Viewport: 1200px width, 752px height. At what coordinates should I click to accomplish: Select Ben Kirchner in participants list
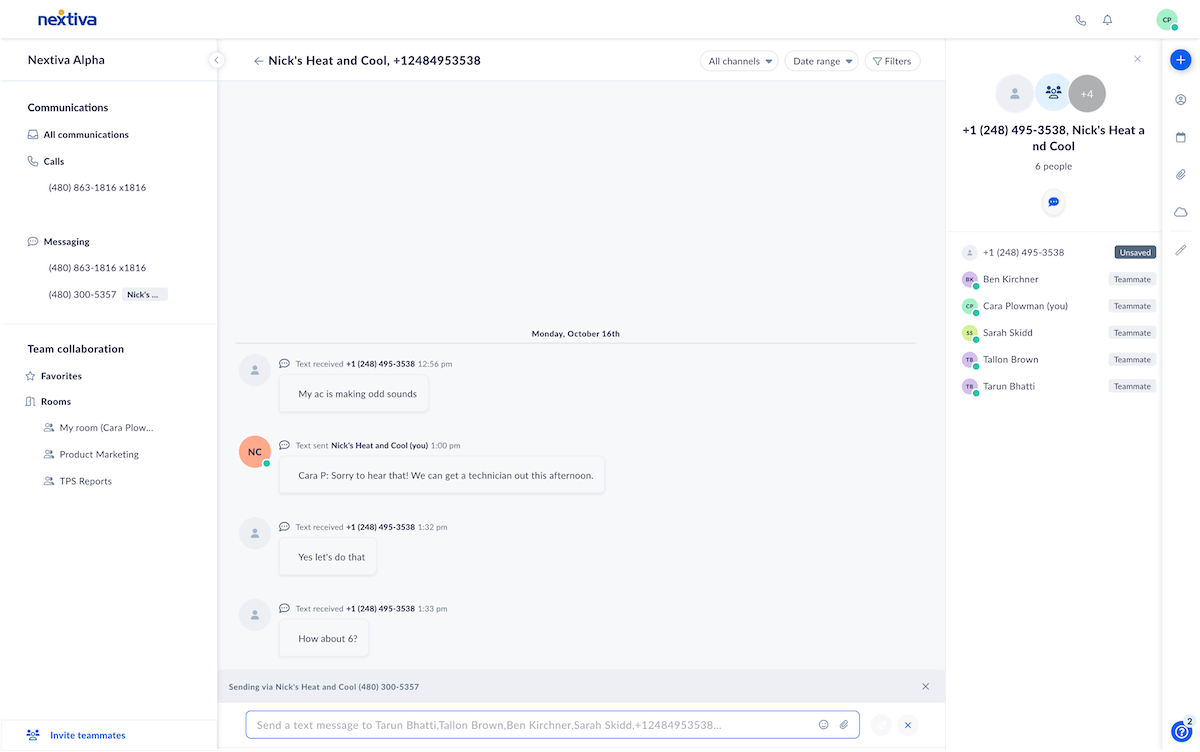[x=1010, y=279]
